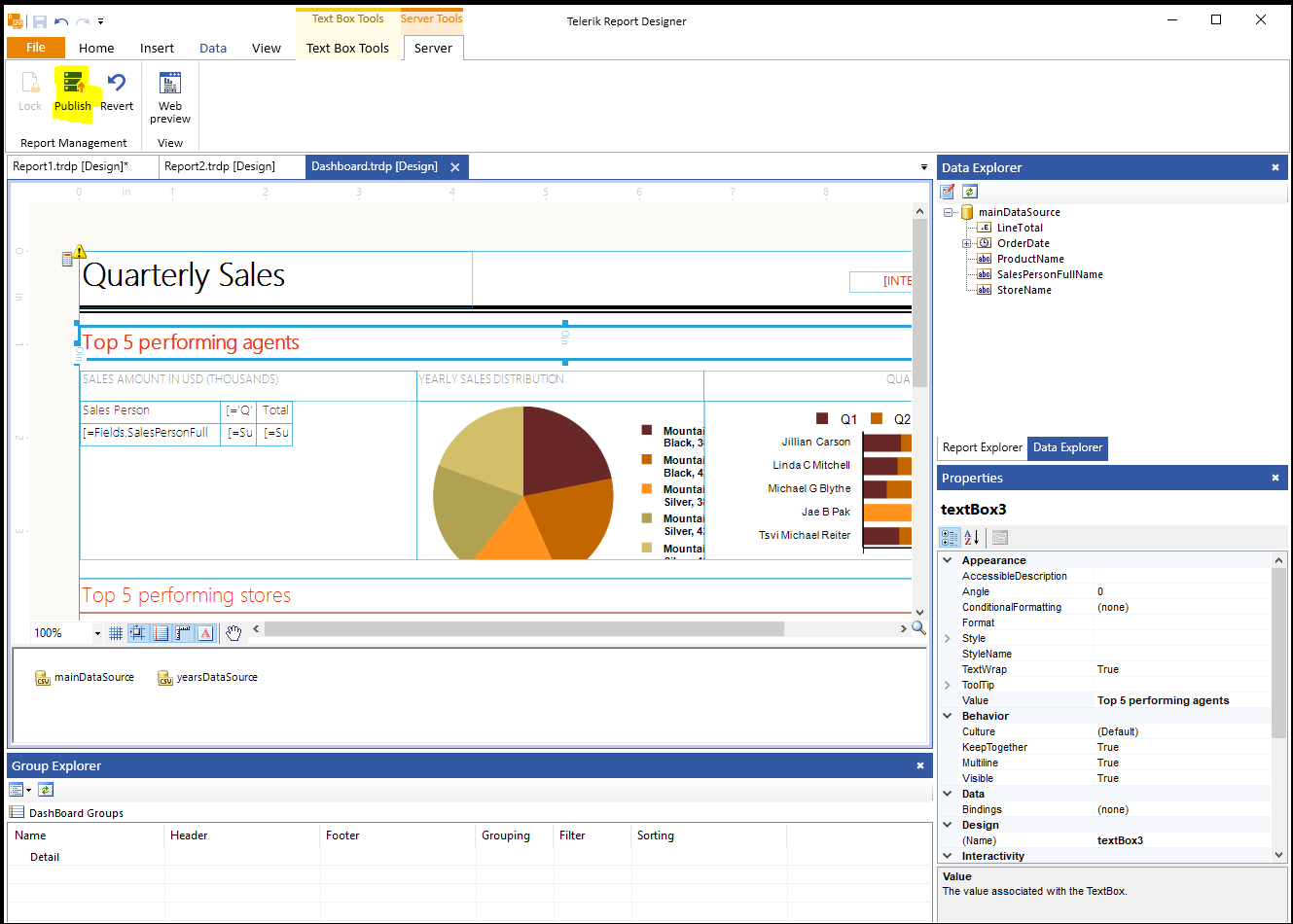The width and height of the screenshot is (1293, 924).
Task: Switch to the Report Explorer tab
Action: click(x=982, y=447)
